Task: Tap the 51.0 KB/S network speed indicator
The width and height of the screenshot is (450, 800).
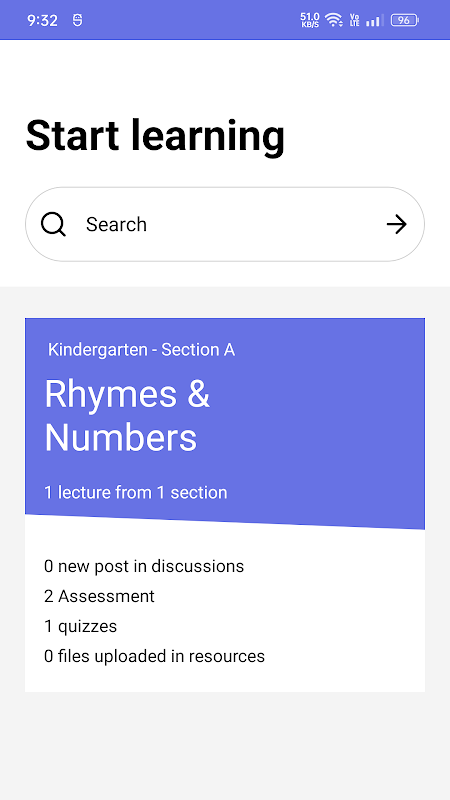Action: click(310, 20)
